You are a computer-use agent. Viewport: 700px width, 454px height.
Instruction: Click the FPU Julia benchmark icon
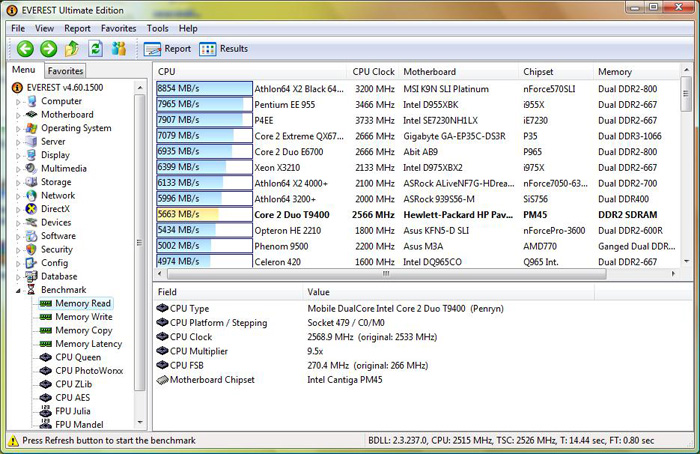pyautogui.click(x=46, y=411)
